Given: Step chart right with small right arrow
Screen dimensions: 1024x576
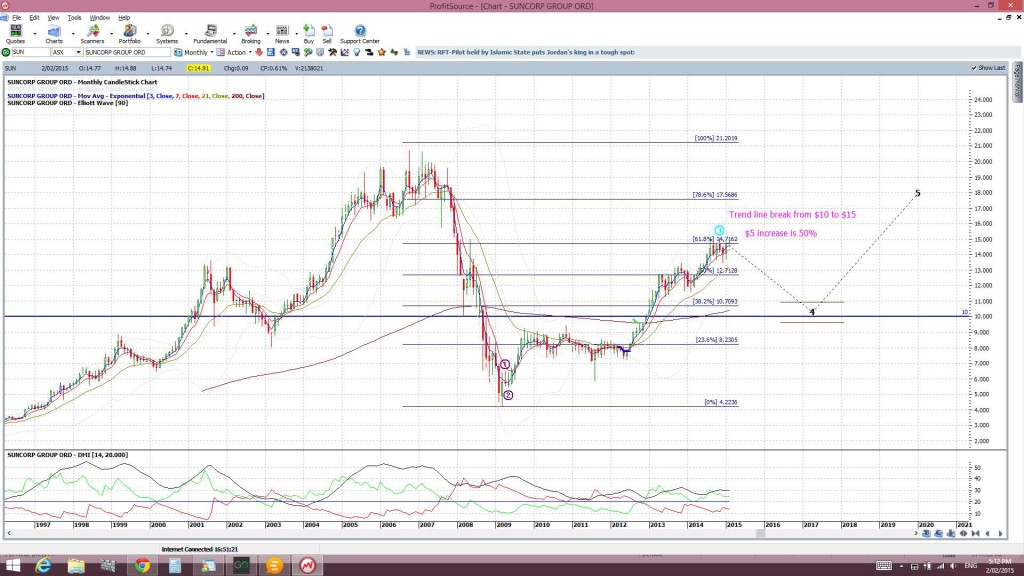Looking at the screenshot, I should 1000,533.
